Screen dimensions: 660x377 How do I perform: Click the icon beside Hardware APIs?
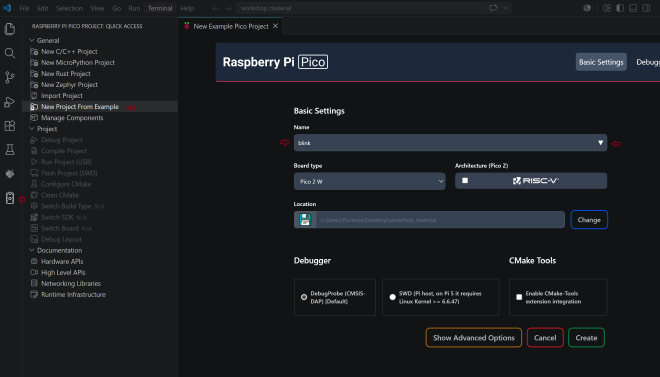point(34,261)
